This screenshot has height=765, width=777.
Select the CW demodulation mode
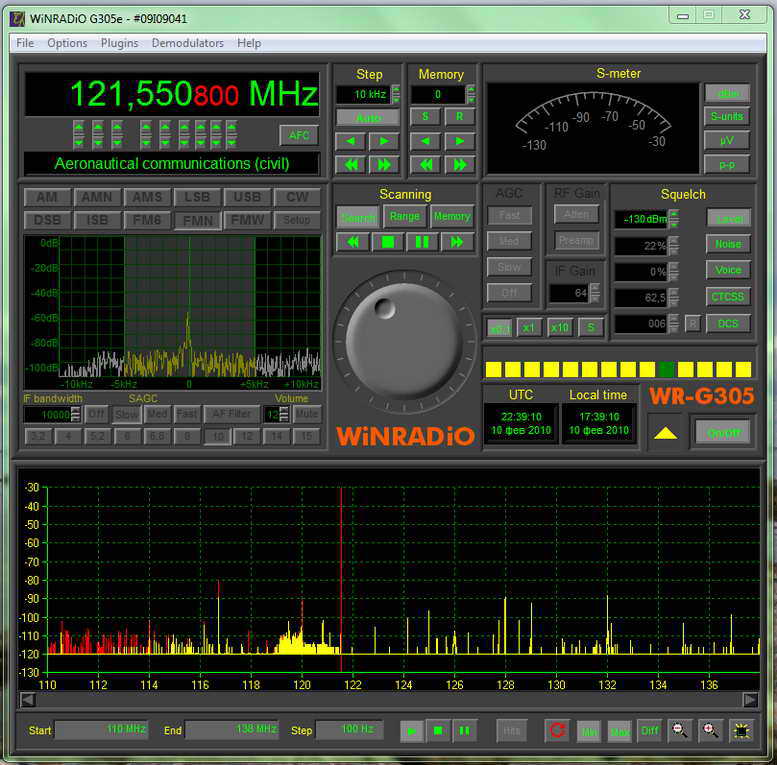pyautogui.click(x=297, y=197)
